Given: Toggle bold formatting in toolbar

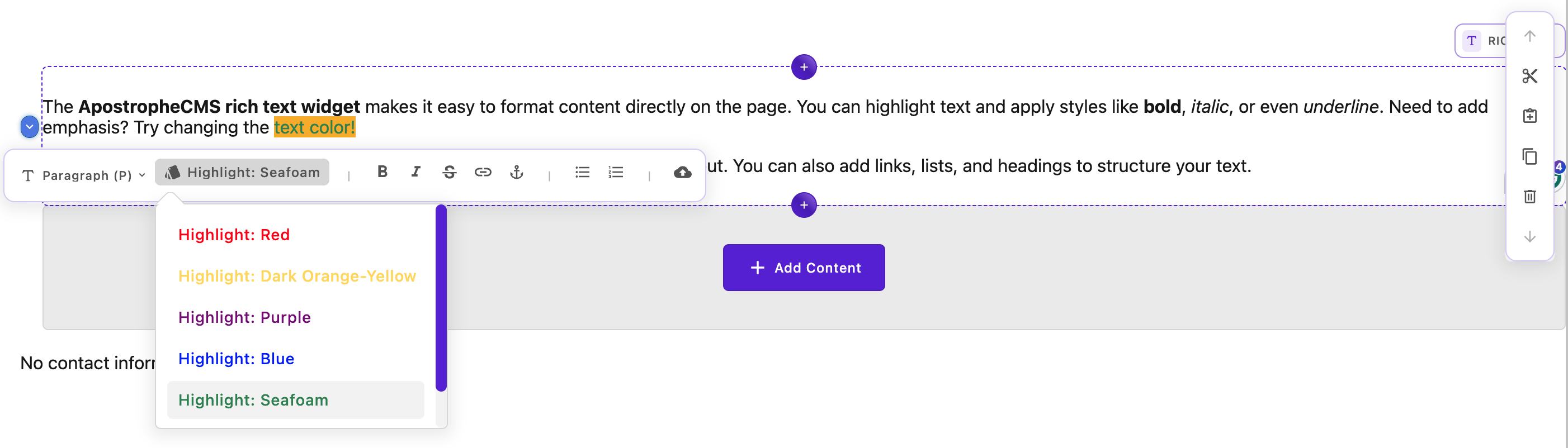Looking at the screenshot, I should click(382, 172).
